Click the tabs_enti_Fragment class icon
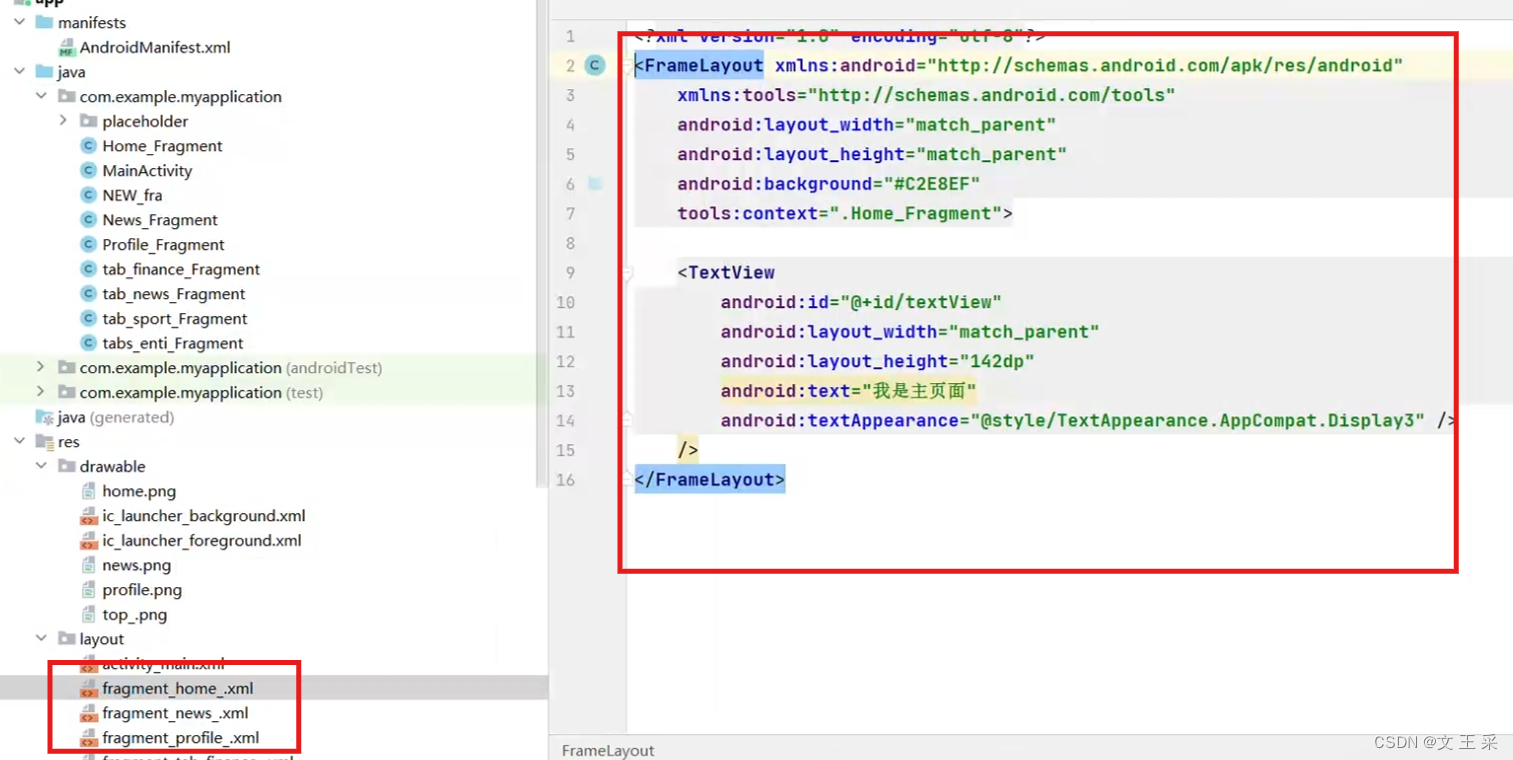Image resolution: width=1513 pixels, height=760 pixels. pos(88,343)
